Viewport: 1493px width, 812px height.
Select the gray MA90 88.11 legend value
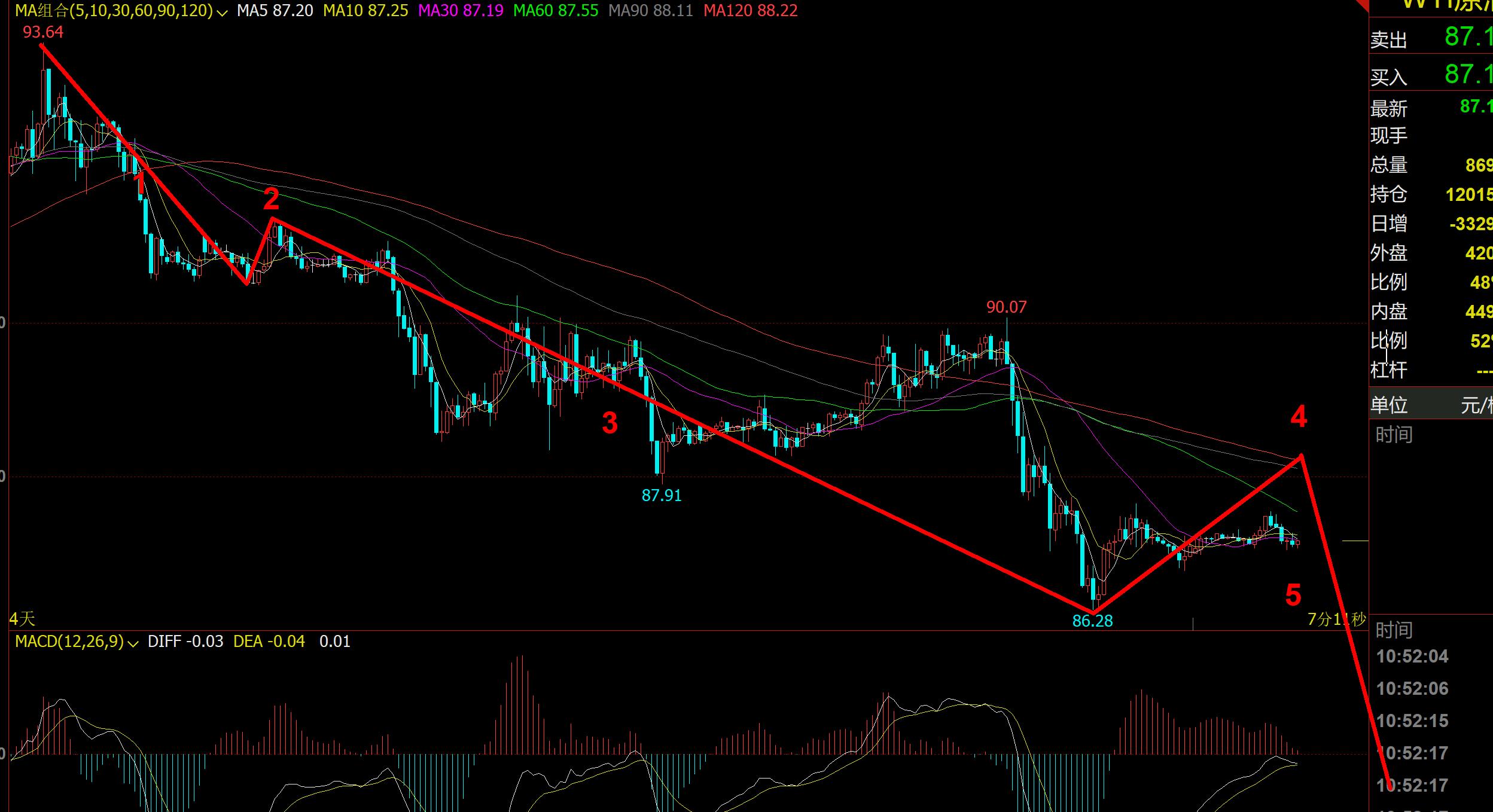651,11
